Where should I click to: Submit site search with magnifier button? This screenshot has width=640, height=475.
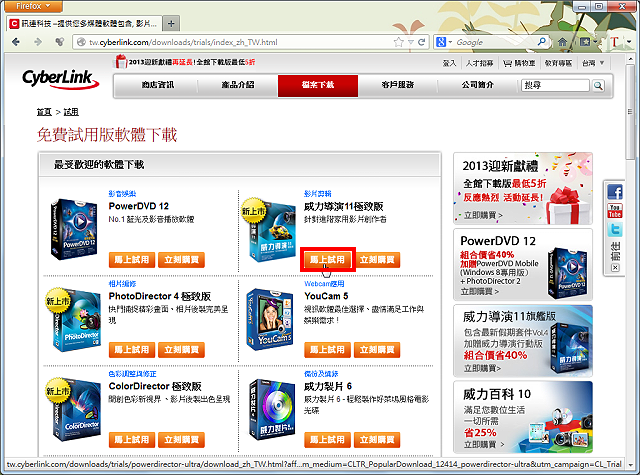click(x=598, y=86)
